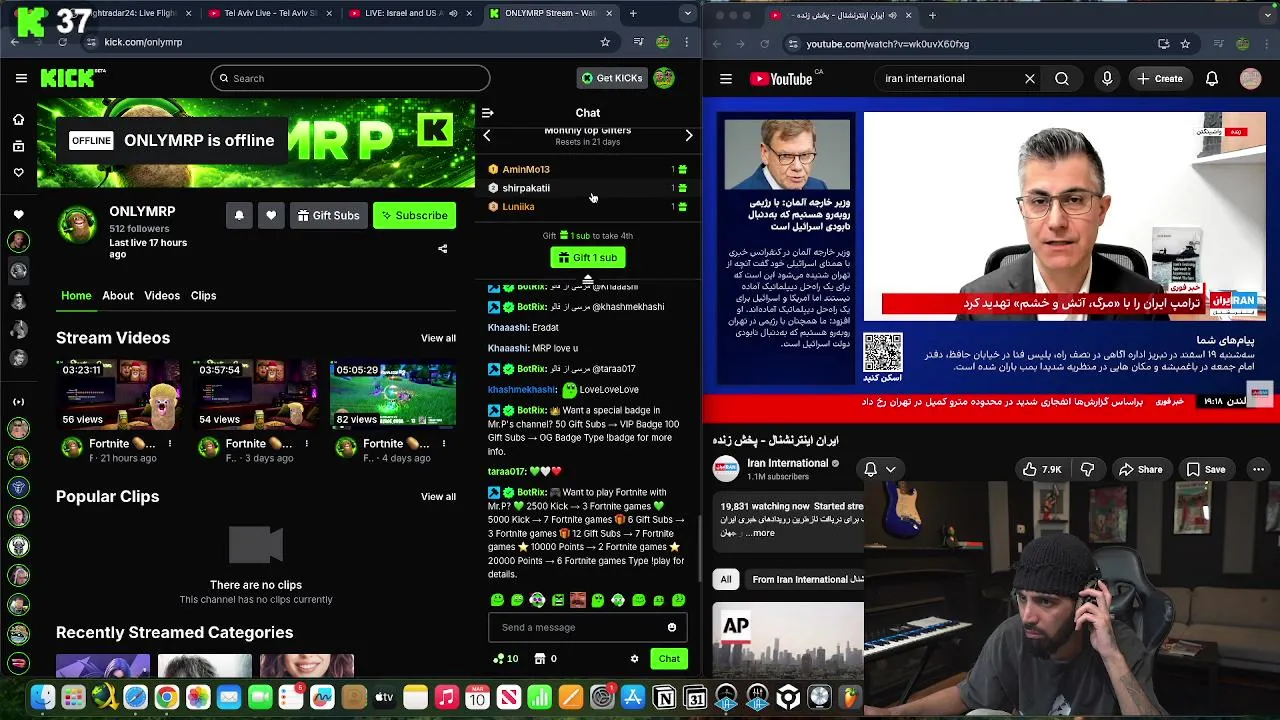Toggle notification bell for ONLYMRP

(x=239, y=215)
